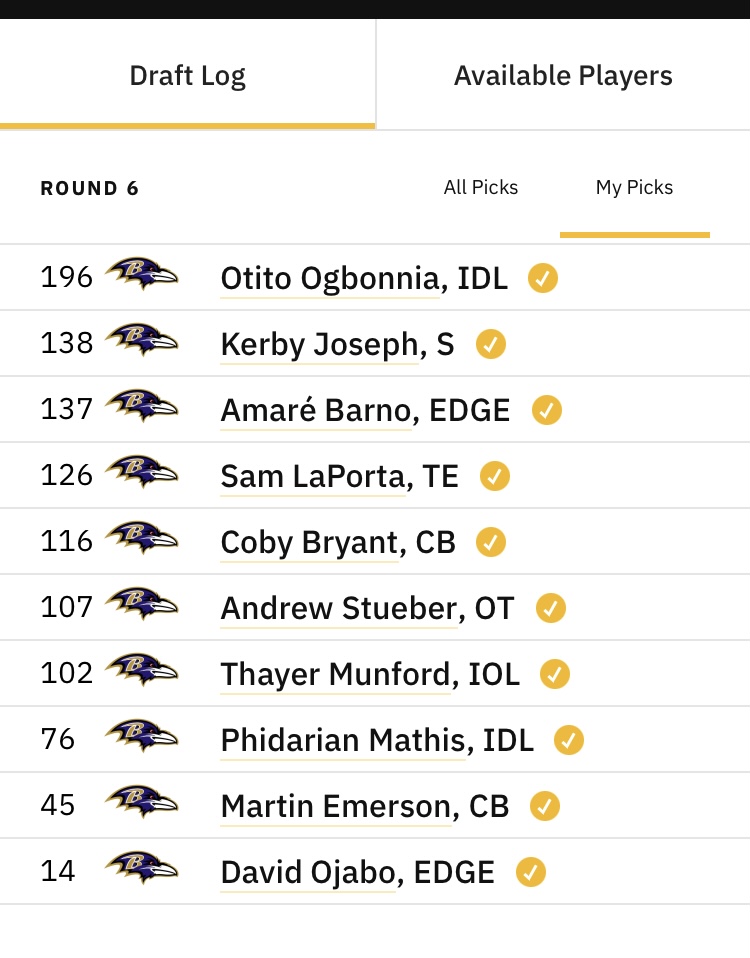Select the Draft Log tab
The width and height of the screenshot is (750, 958).
click(188, 75)
